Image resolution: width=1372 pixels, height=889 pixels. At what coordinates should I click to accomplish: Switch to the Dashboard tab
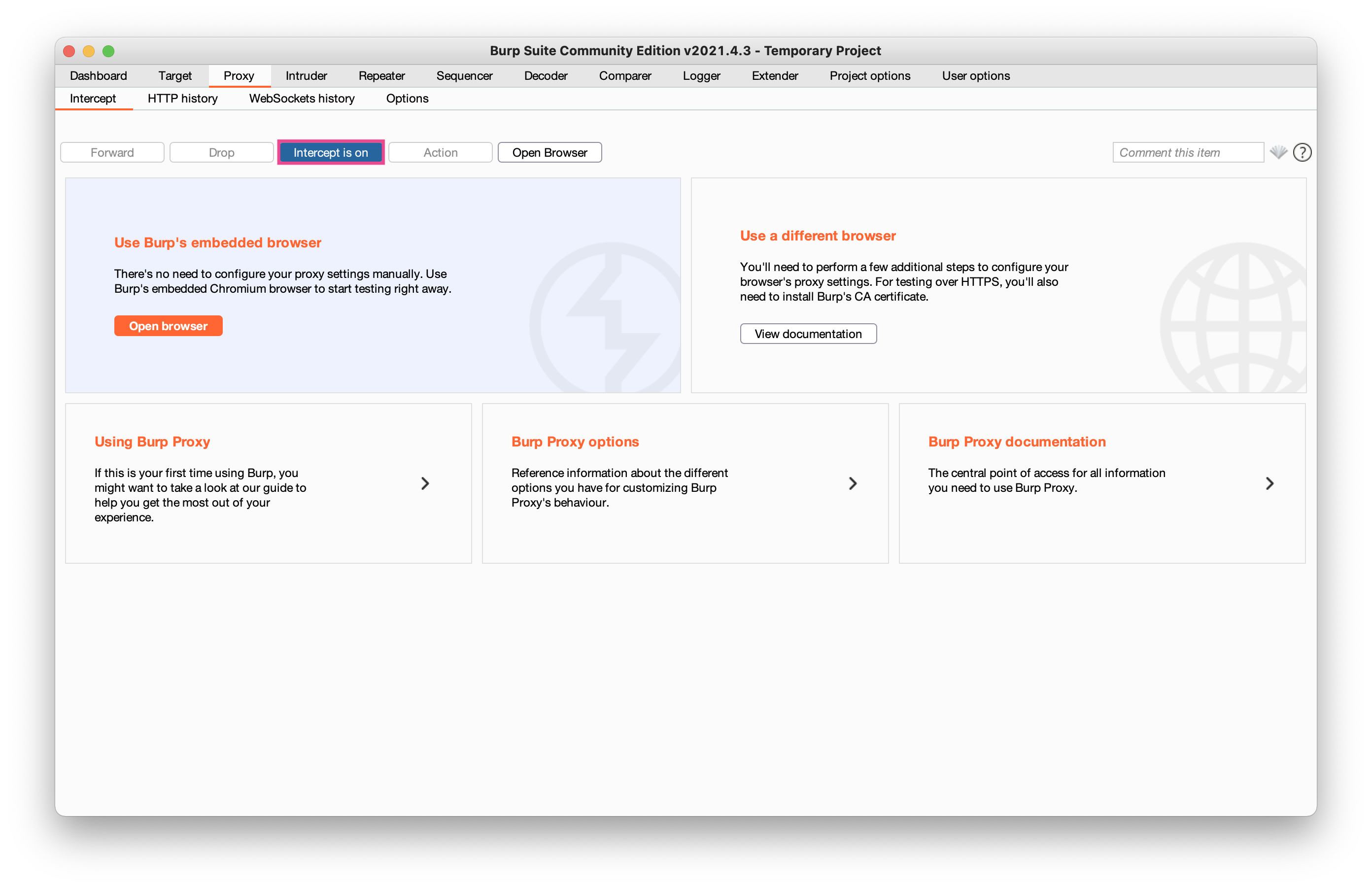99,75
